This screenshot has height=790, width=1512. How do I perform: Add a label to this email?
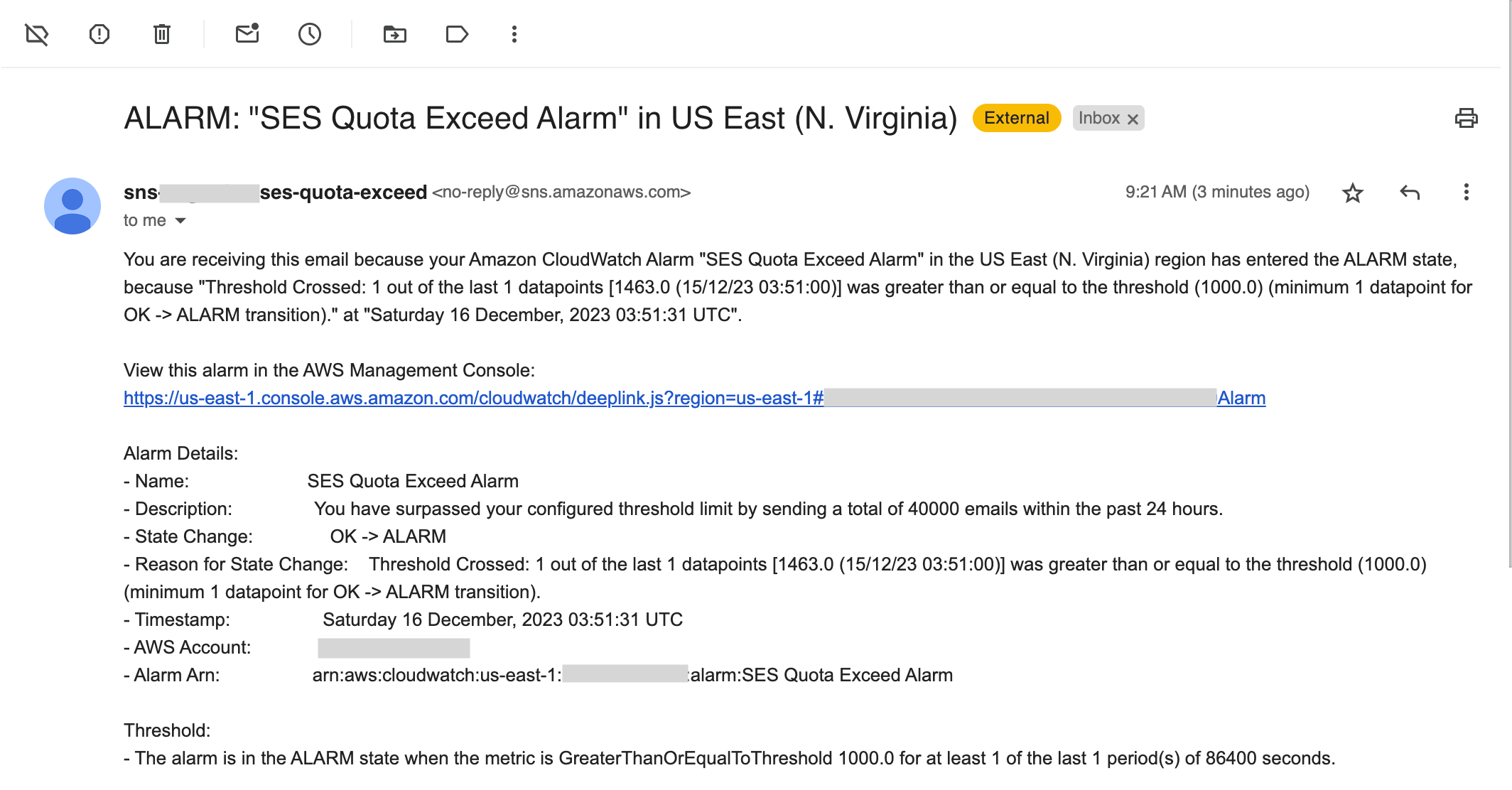(457, 33)
